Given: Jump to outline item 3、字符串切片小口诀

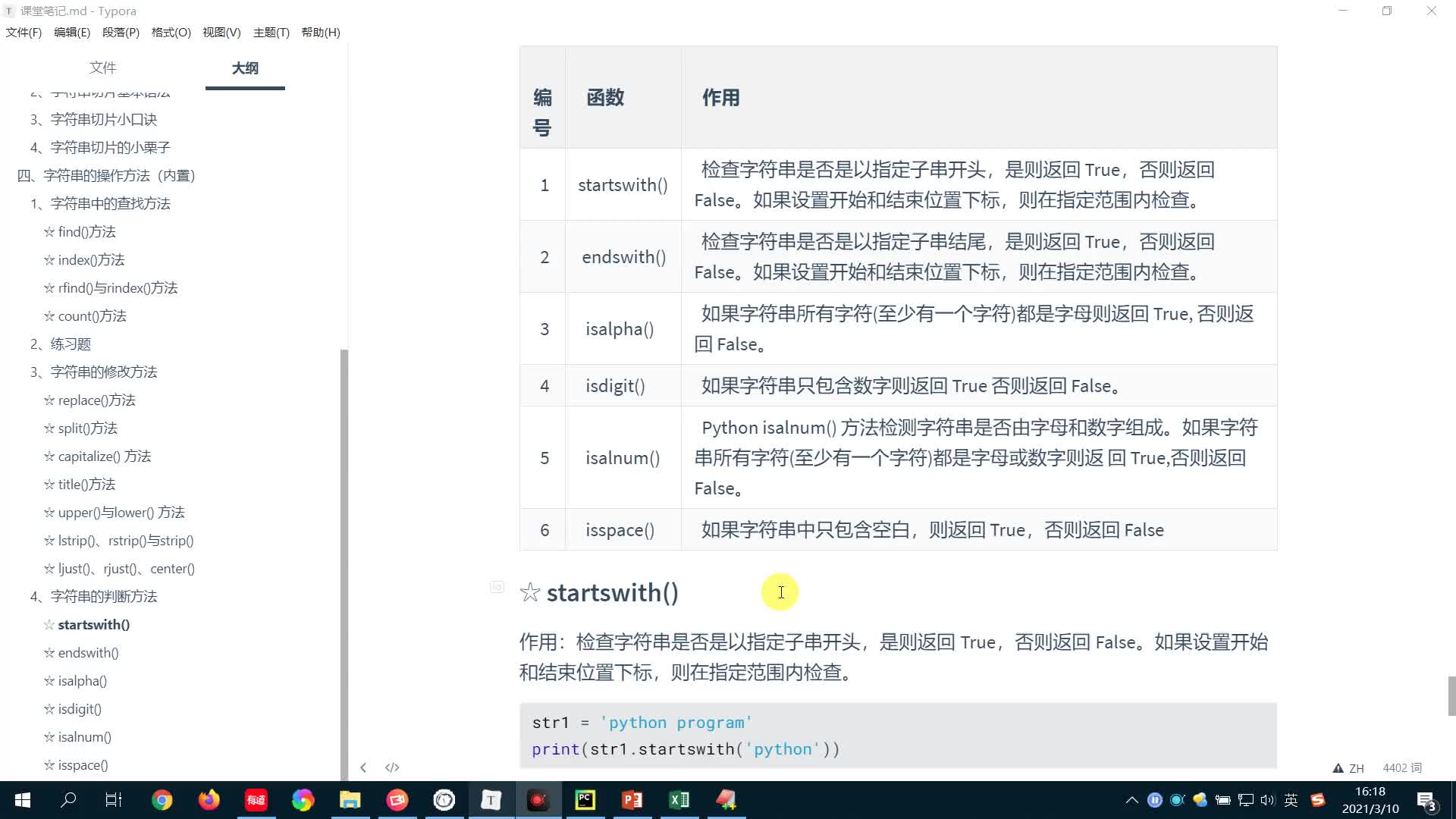Looking at the screenshot, I should click(93, 120).
